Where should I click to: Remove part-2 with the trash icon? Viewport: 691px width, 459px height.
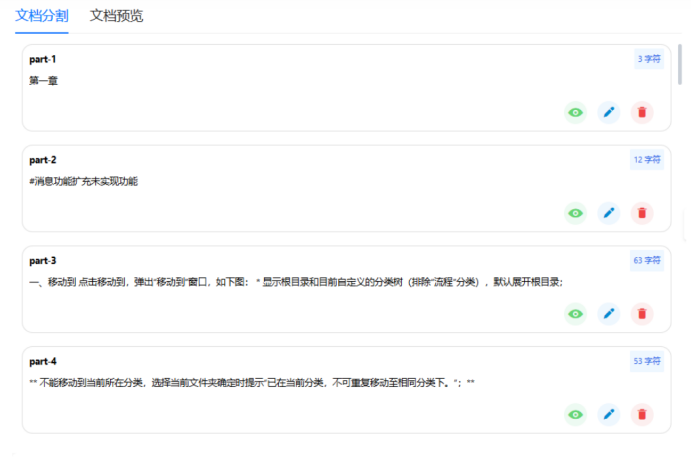[x=642, y=213]
